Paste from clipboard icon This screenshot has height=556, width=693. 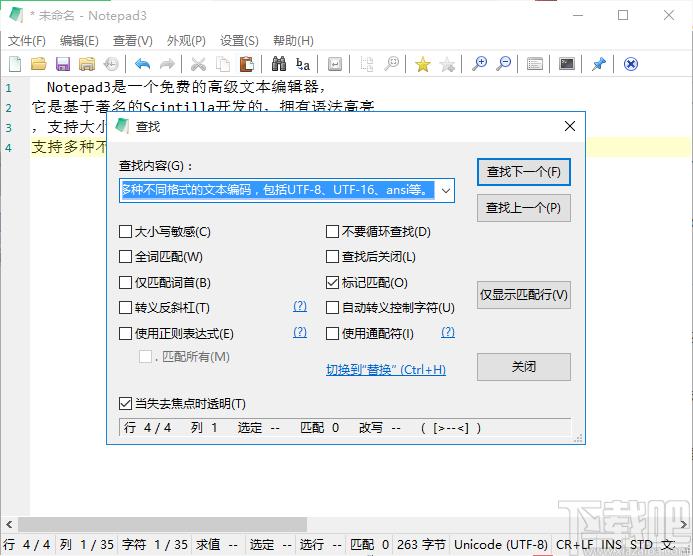tap(247, 64)
